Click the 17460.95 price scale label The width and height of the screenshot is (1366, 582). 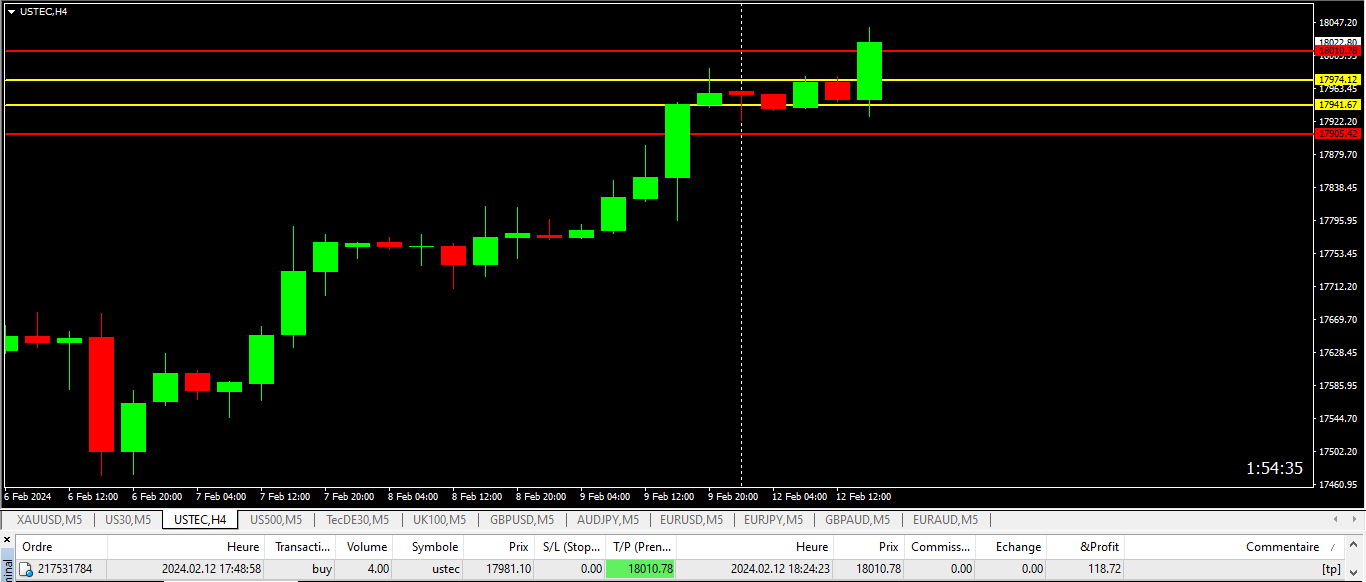point(1338,484)
